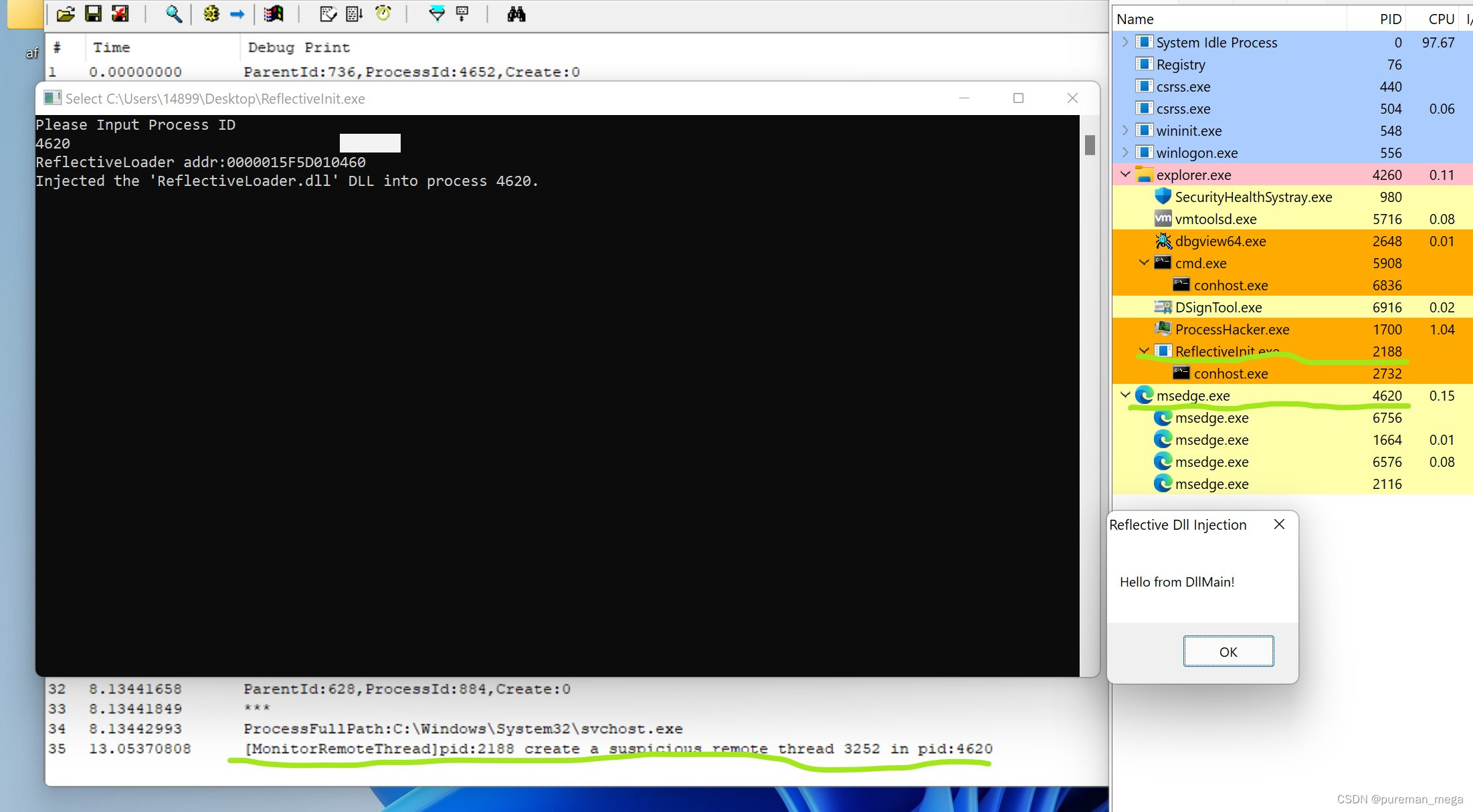Click the Clear log red-X icon

coord(120,13)
